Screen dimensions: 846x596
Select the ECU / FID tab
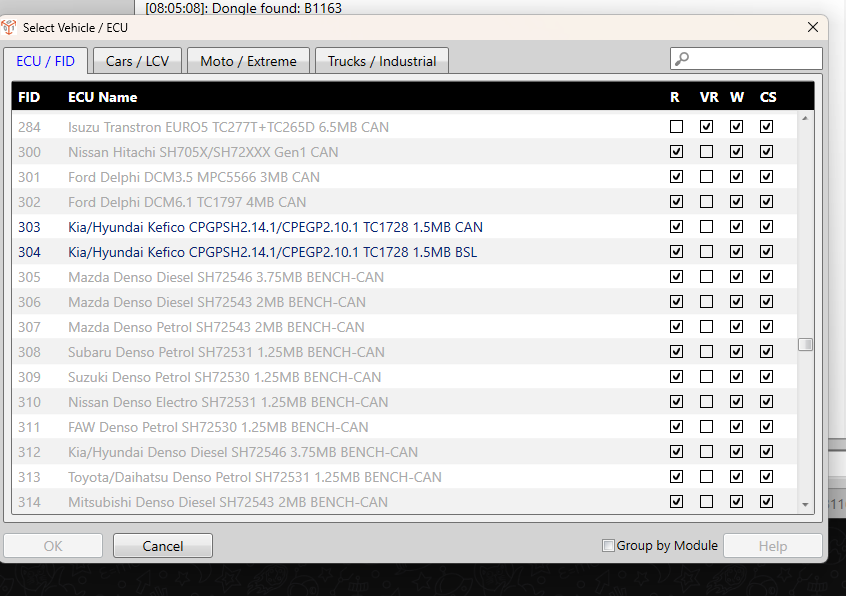point(45,60)
